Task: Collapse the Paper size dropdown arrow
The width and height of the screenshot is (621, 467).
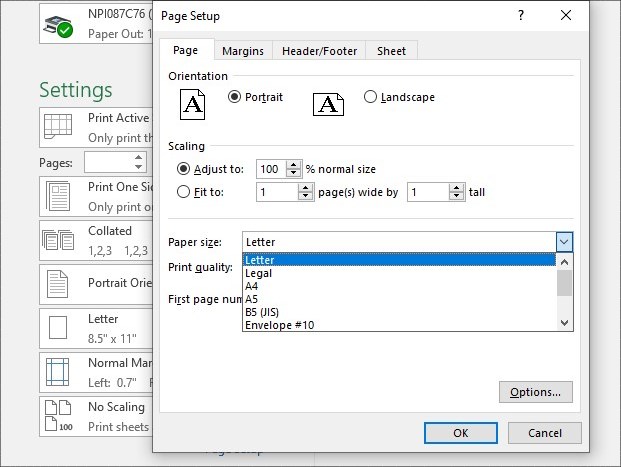Action: click(x=564, y=242)
